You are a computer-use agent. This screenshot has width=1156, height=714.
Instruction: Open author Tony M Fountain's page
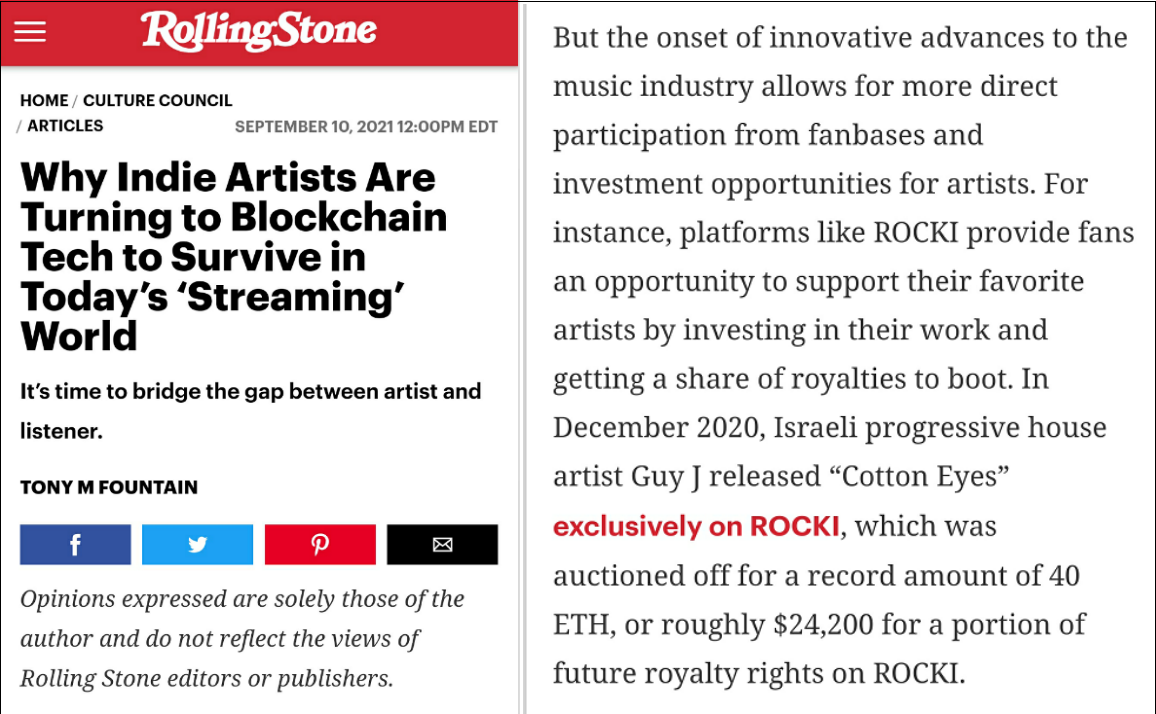point(109,487)
